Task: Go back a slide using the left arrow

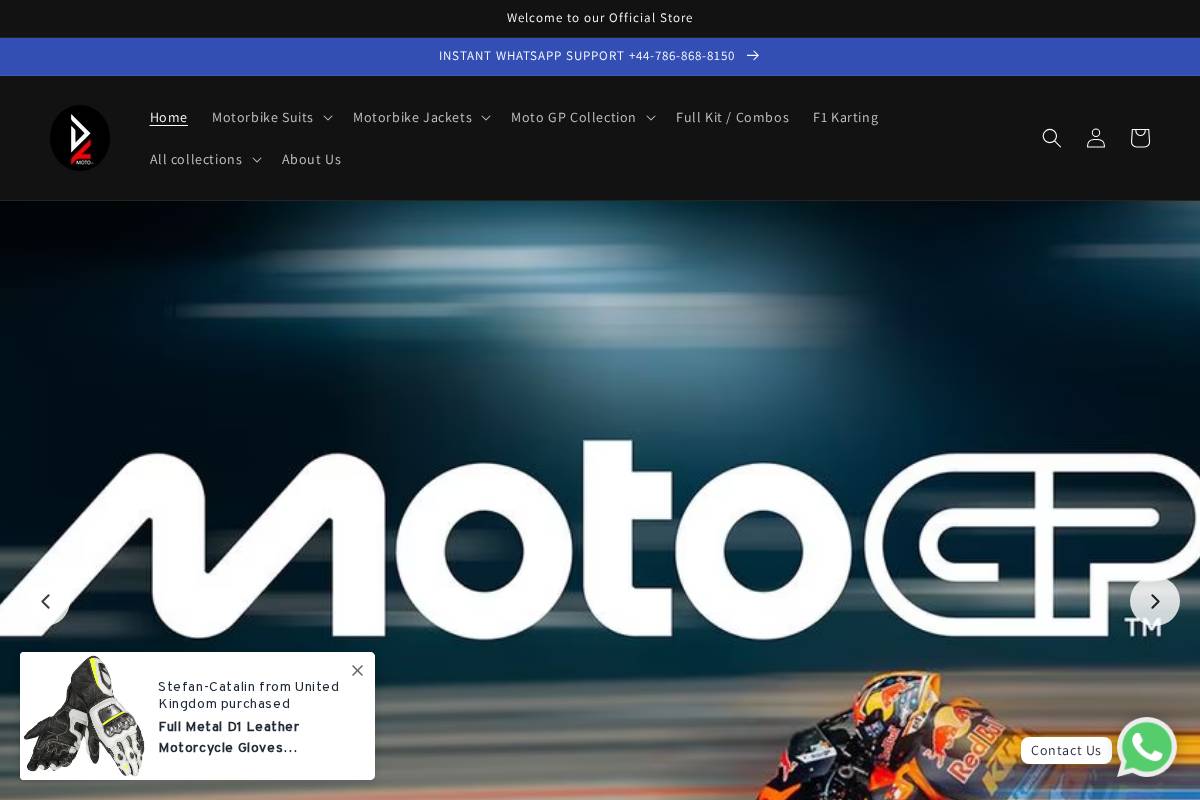Action: pyautogui.click(x=45, y=601)
